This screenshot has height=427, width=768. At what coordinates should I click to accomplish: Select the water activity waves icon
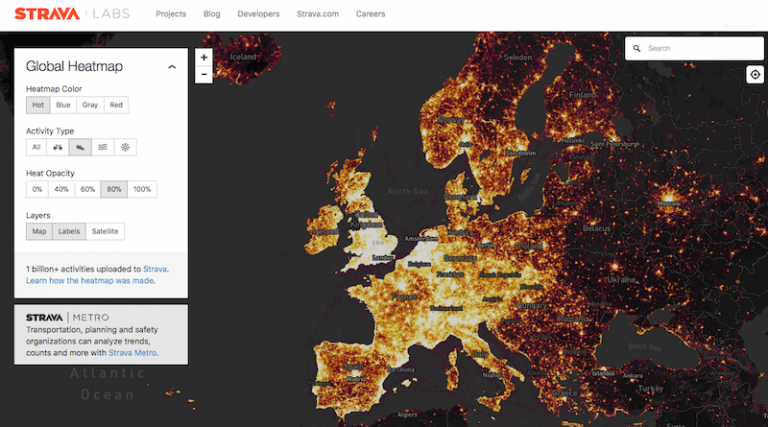coord(102,147)
